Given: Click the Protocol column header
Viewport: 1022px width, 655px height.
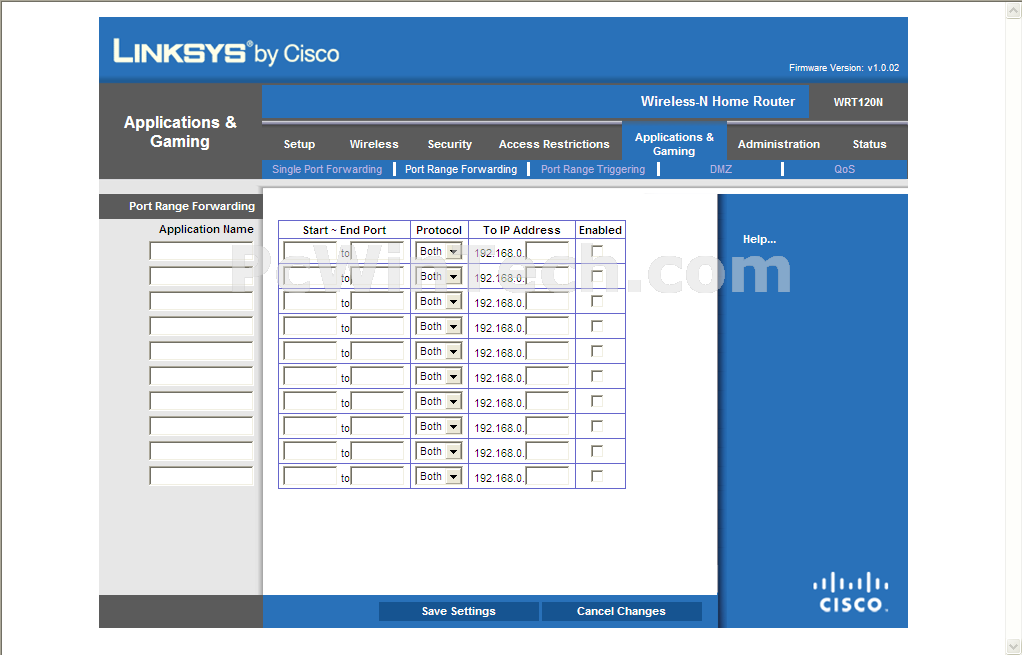Looking at the screenshot, I should coord(439,230).
